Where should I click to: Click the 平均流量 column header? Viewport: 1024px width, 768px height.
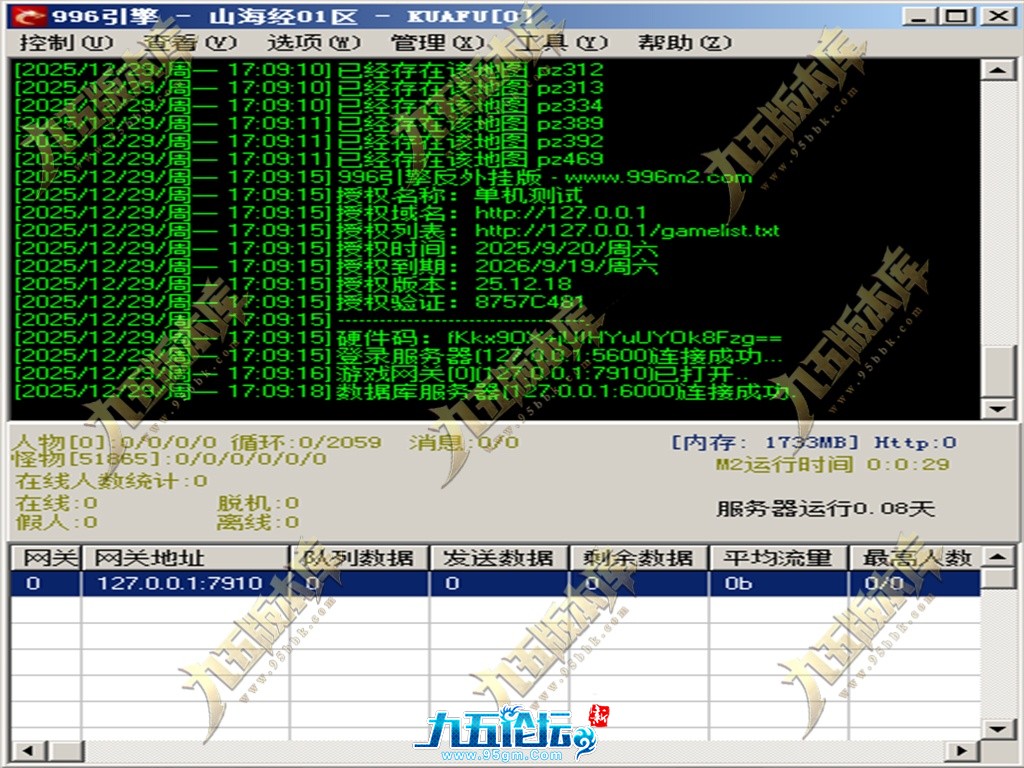click(x=778, y=558)
